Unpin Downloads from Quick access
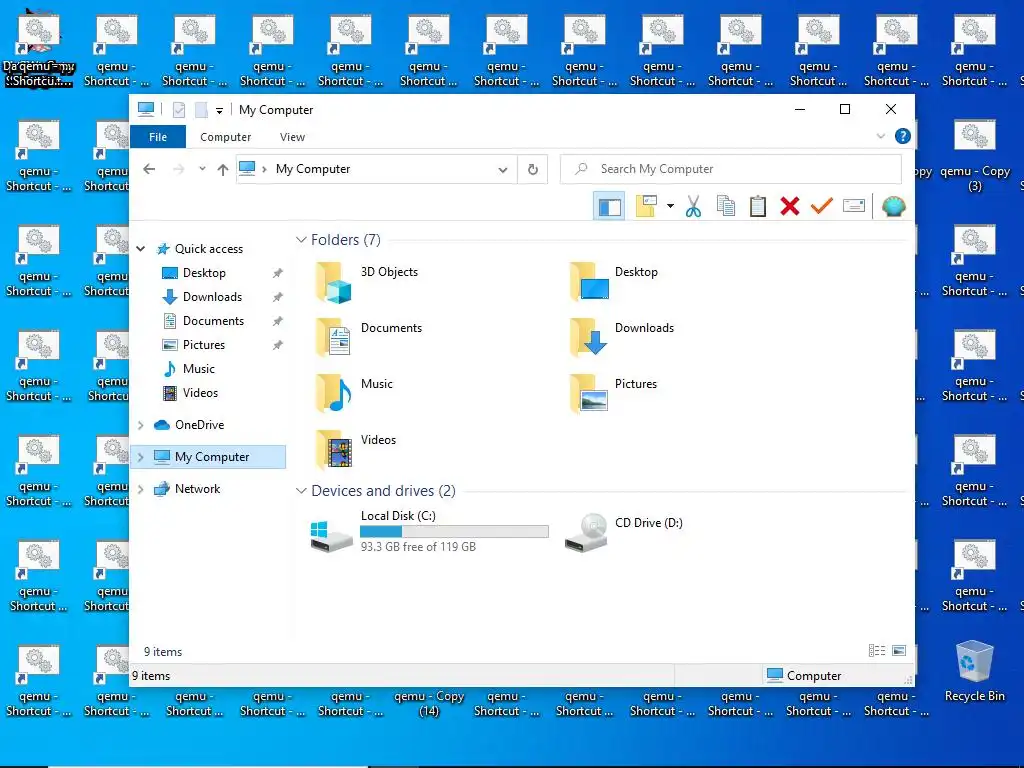This screenshot has width=1024, height=768. [x=278, y=297]
